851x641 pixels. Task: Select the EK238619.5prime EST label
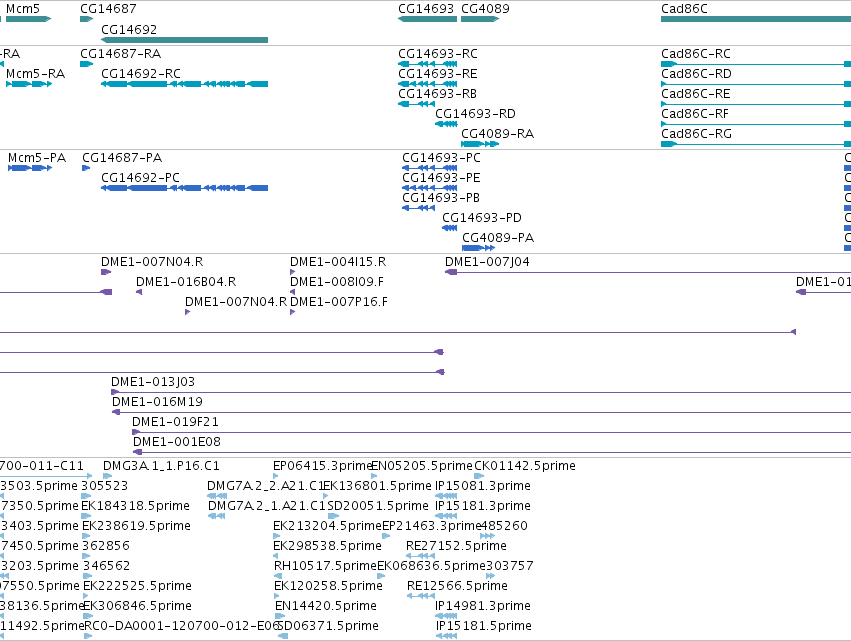tap(136, 526)
